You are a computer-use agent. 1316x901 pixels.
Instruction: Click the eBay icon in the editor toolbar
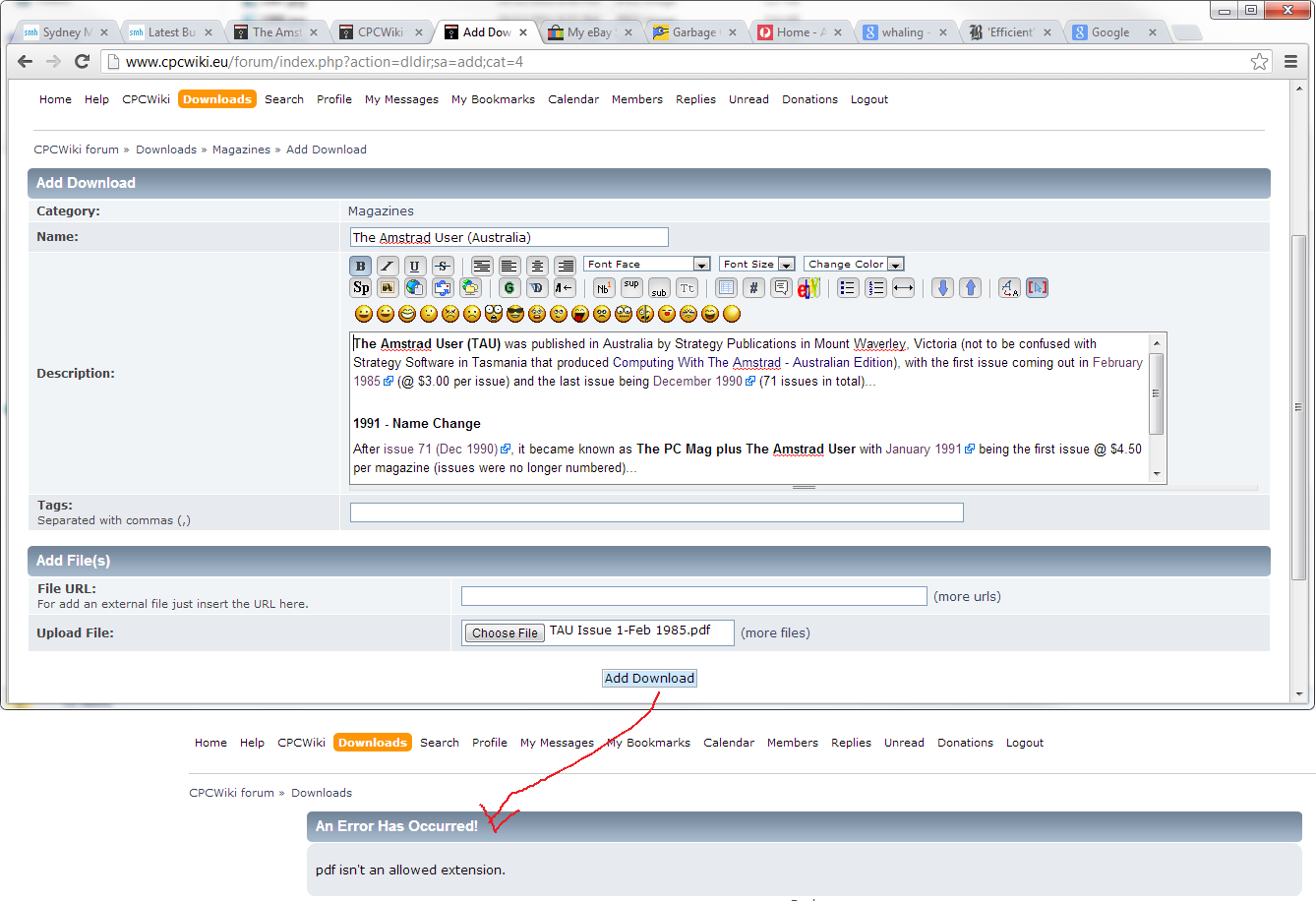(x=808, y=288)
